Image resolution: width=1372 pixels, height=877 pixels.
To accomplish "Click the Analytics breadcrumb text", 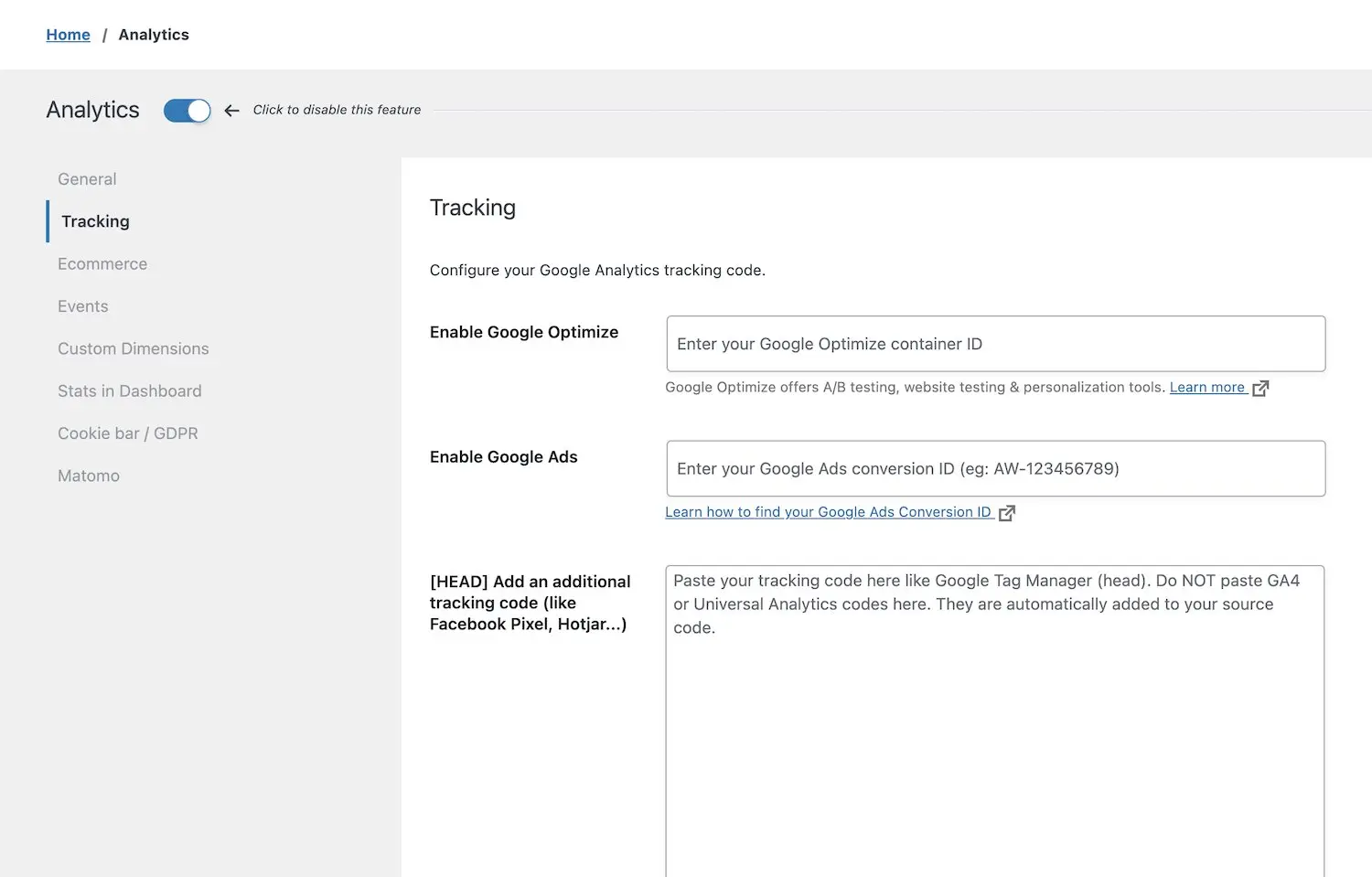I will (x=154, y=35).
